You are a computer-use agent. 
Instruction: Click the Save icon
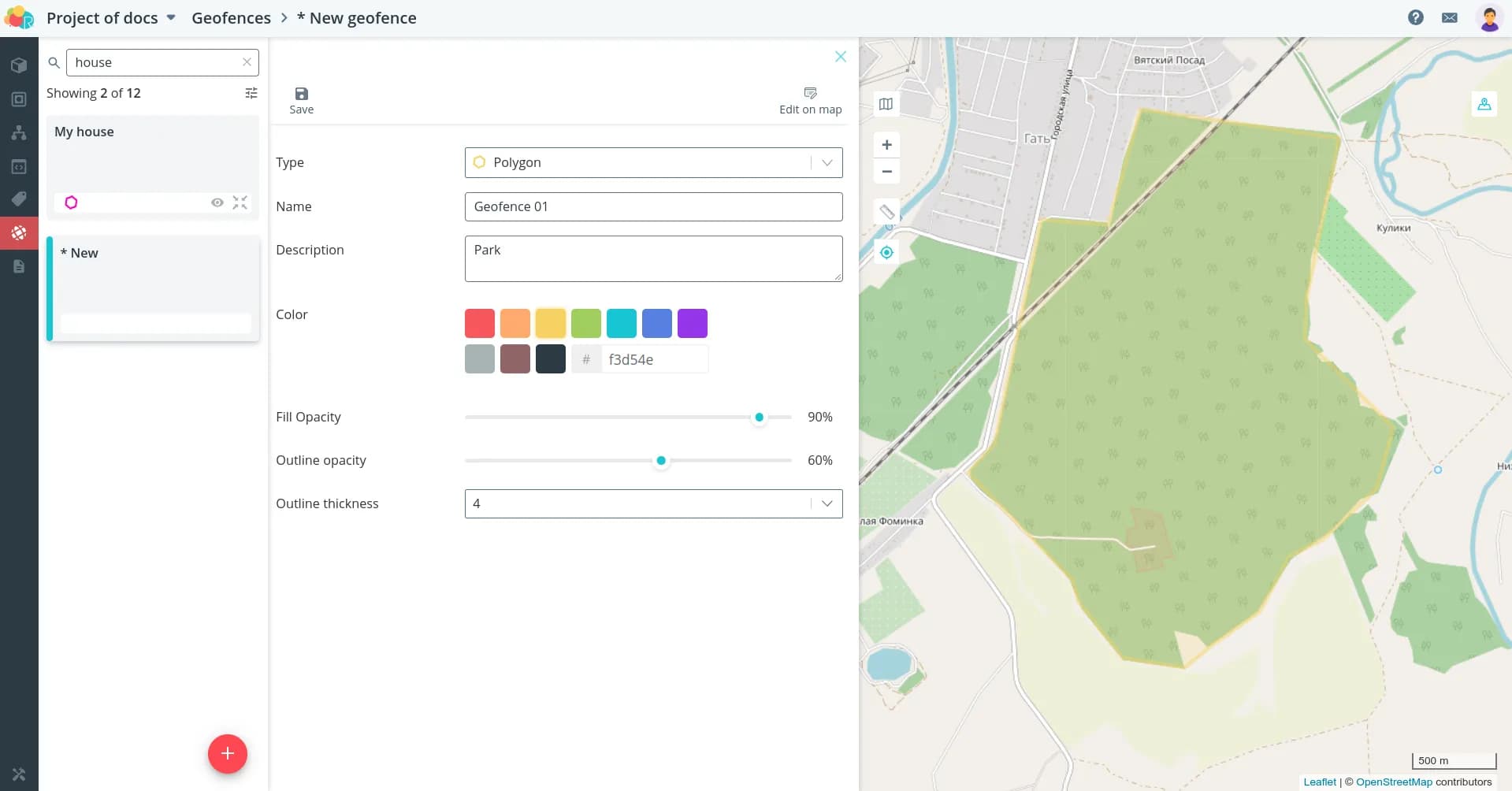301,94
